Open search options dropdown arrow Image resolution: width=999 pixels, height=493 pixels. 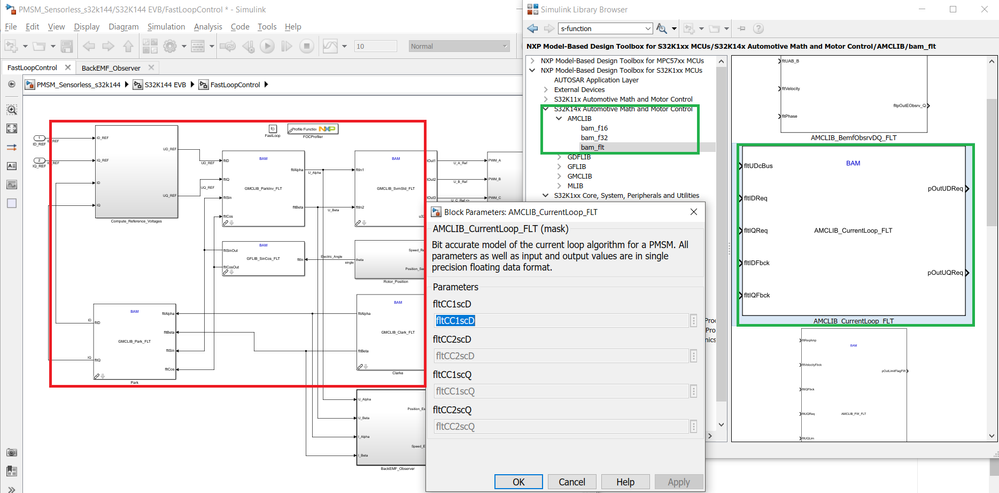tap(673, 29)
